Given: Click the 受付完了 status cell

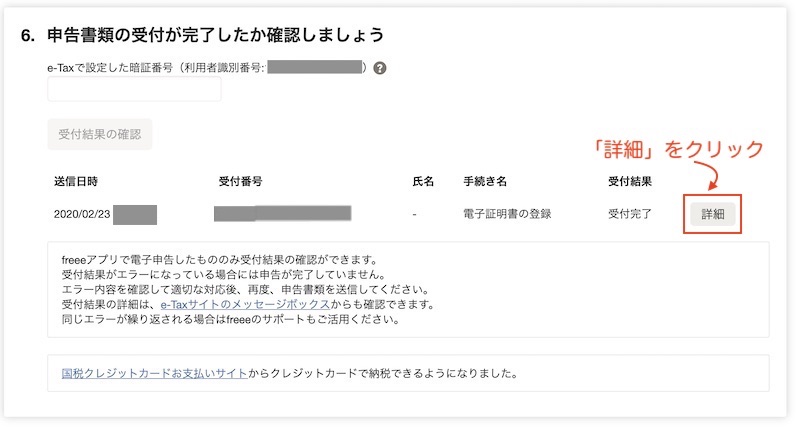Looking at the screenshot, I should tap(630, 214).
